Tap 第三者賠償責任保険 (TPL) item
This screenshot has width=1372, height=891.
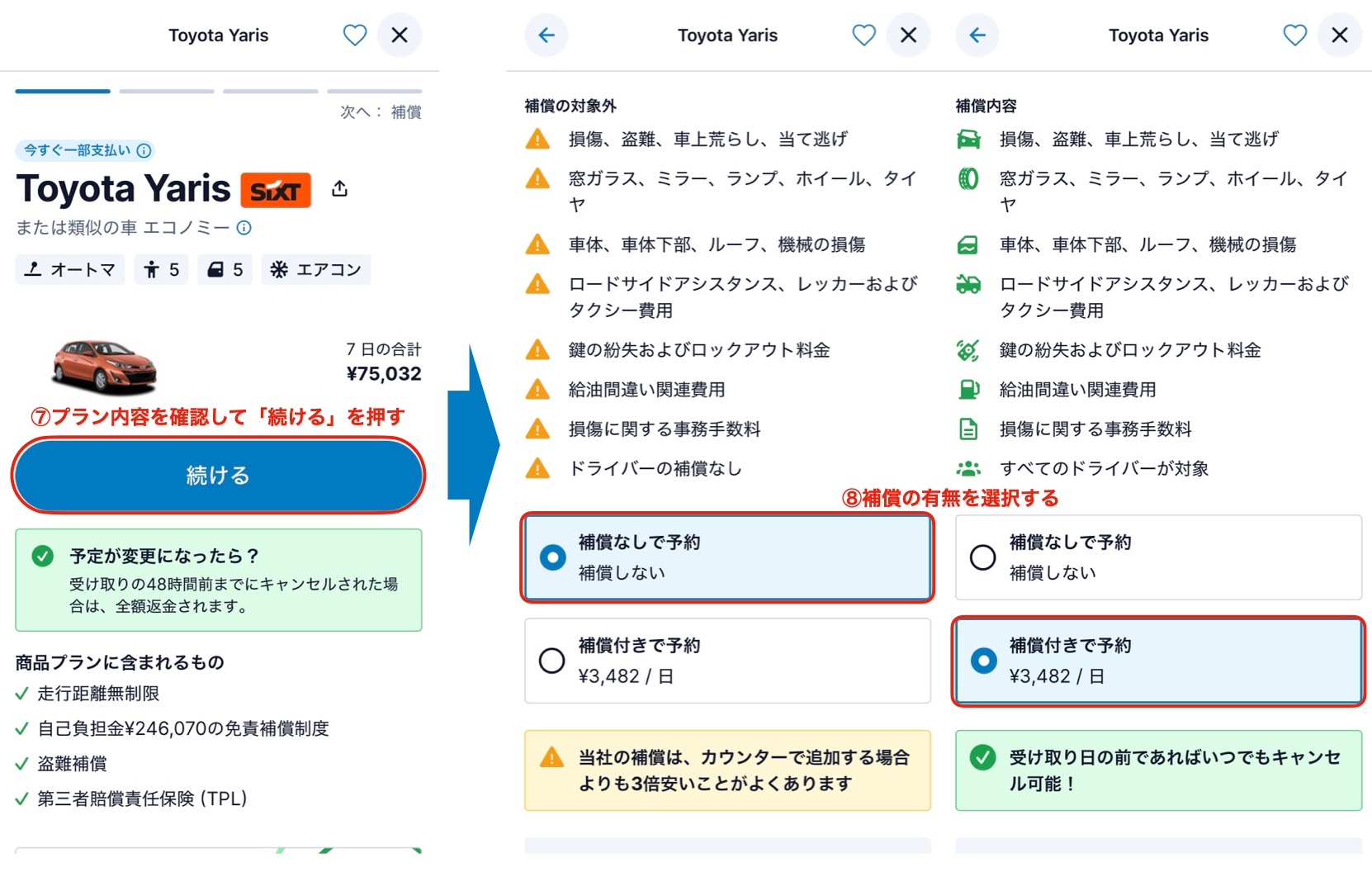142,799
